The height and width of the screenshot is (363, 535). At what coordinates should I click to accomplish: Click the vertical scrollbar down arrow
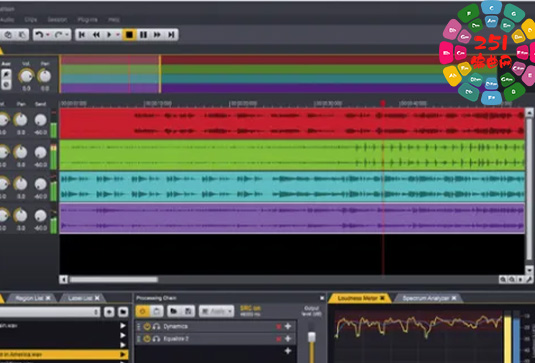click(x=529, y=270)
